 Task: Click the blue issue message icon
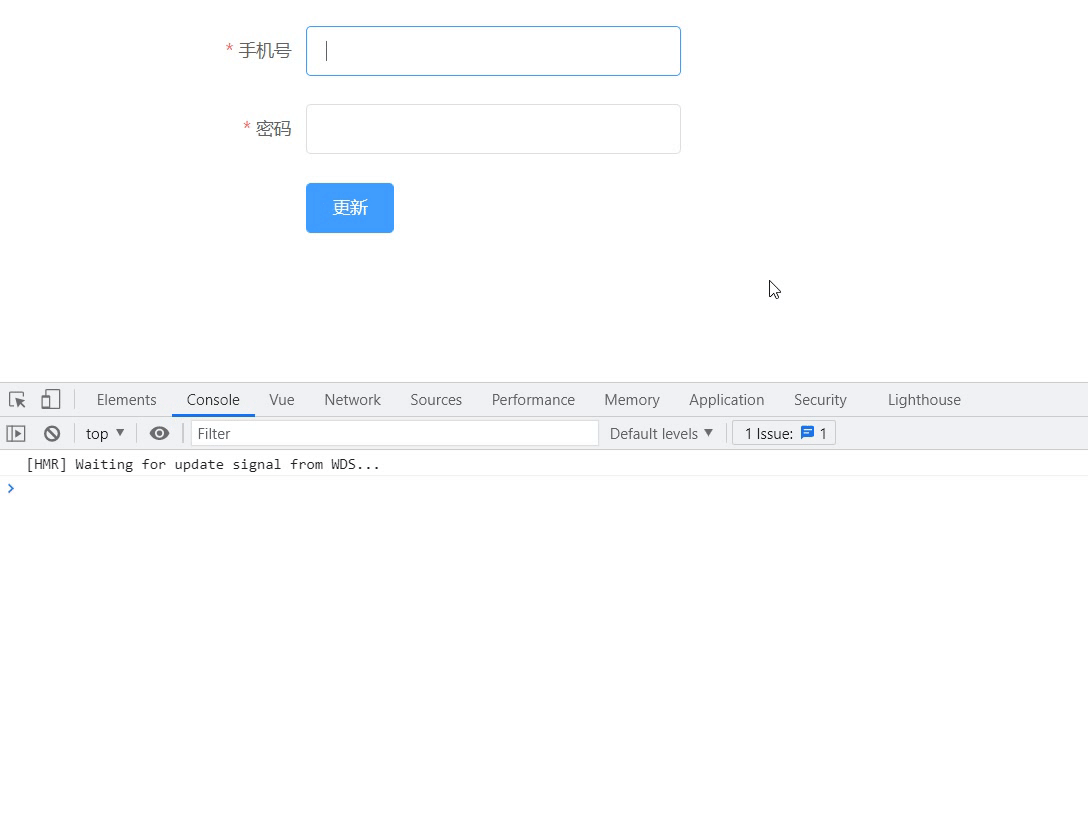pyautogui.click(x=808, y=433)
